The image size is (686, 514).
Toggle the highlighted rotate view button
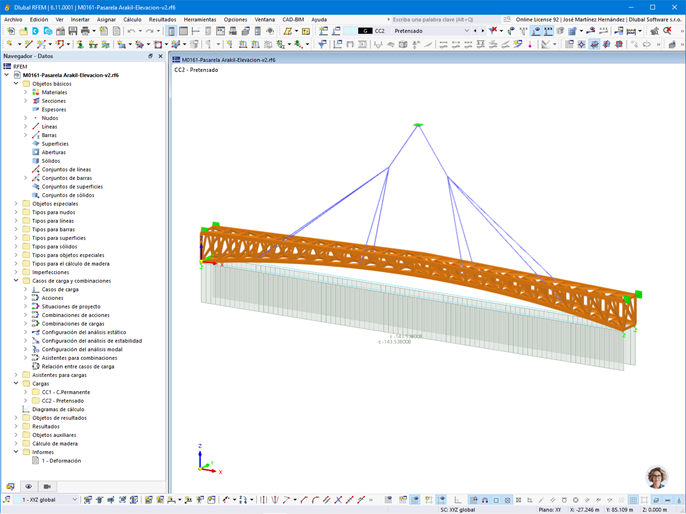[x=593, y=44]
